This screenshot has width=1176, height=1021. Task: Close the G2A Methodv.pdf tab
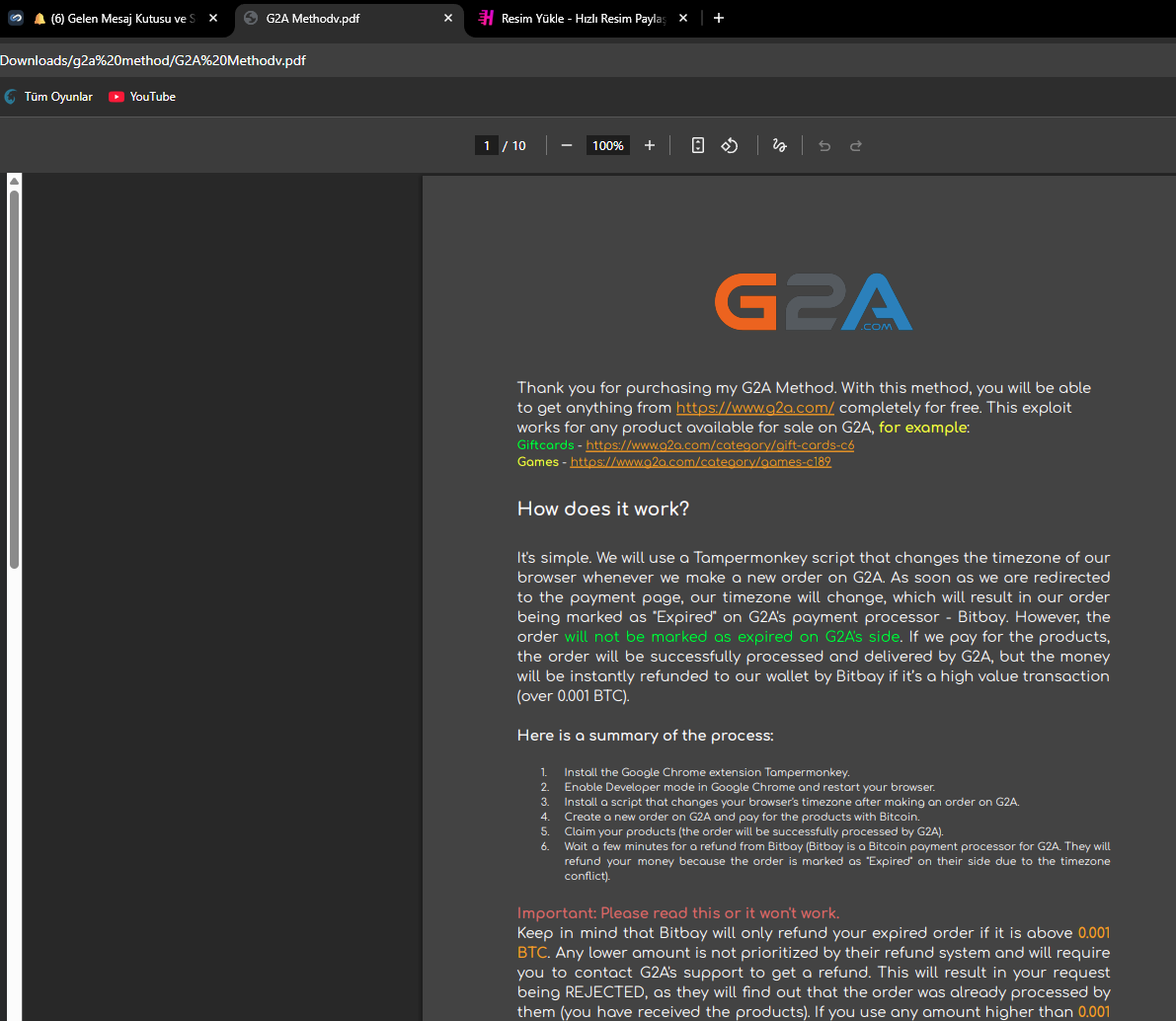coord(447,18)
